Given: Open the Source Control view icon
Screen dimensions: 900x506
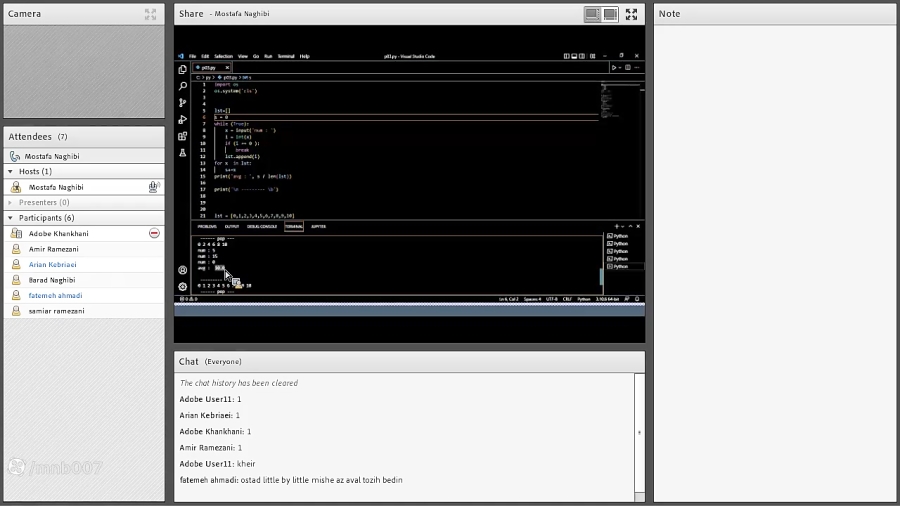Looking at the screenshot, I should pyautogui.click(x=182, y=103).
